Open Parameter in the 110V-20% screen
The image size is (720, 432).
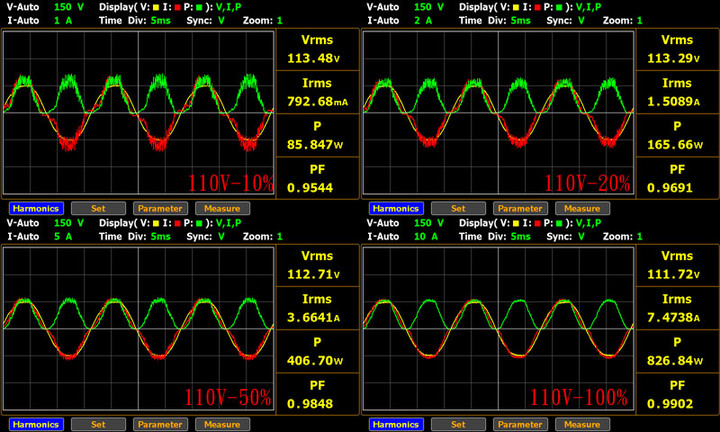520,208
